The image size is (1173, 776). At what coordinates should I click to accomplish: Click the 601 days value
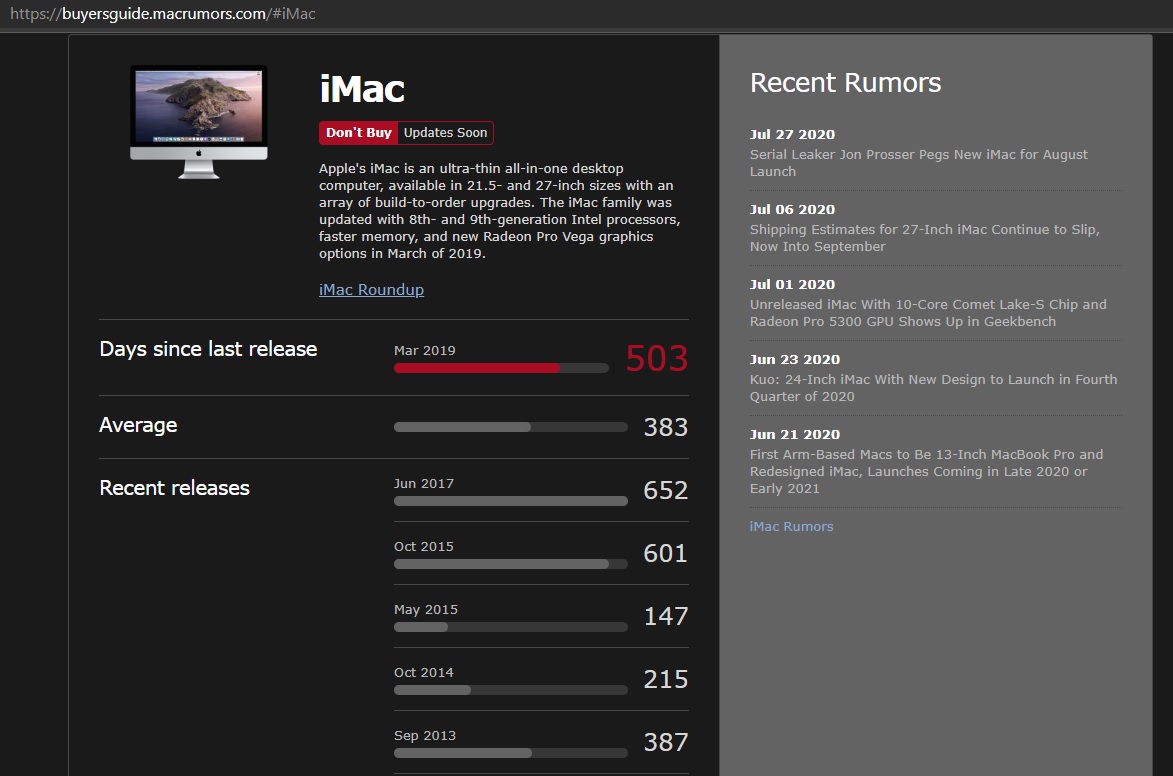click(x=666, y=553)
